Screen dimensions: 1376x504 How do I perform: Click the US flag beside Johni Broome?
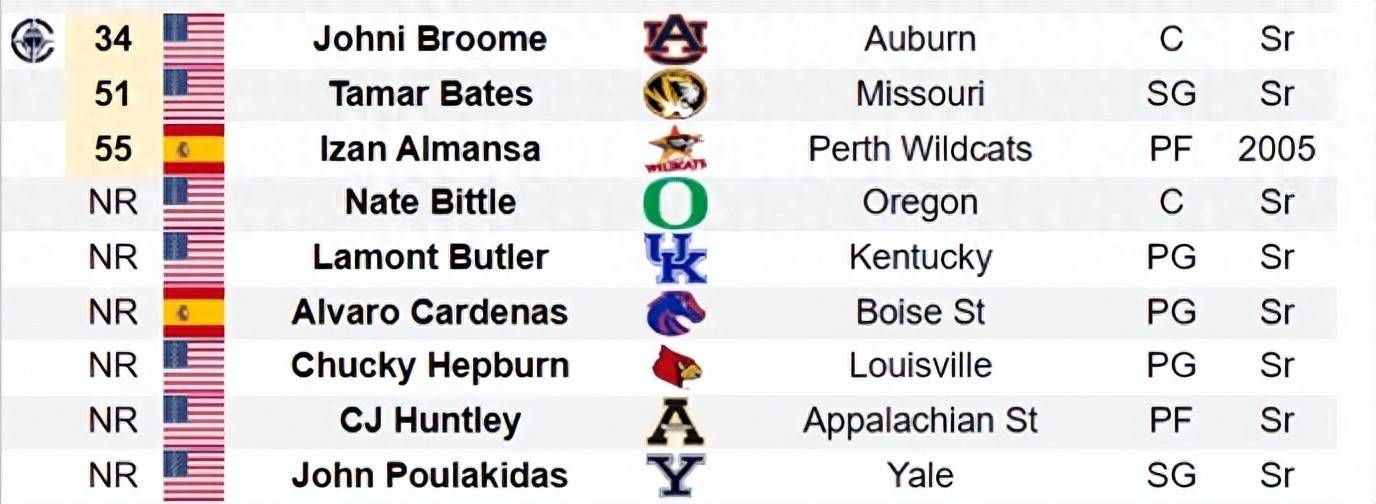click(194, 40)
